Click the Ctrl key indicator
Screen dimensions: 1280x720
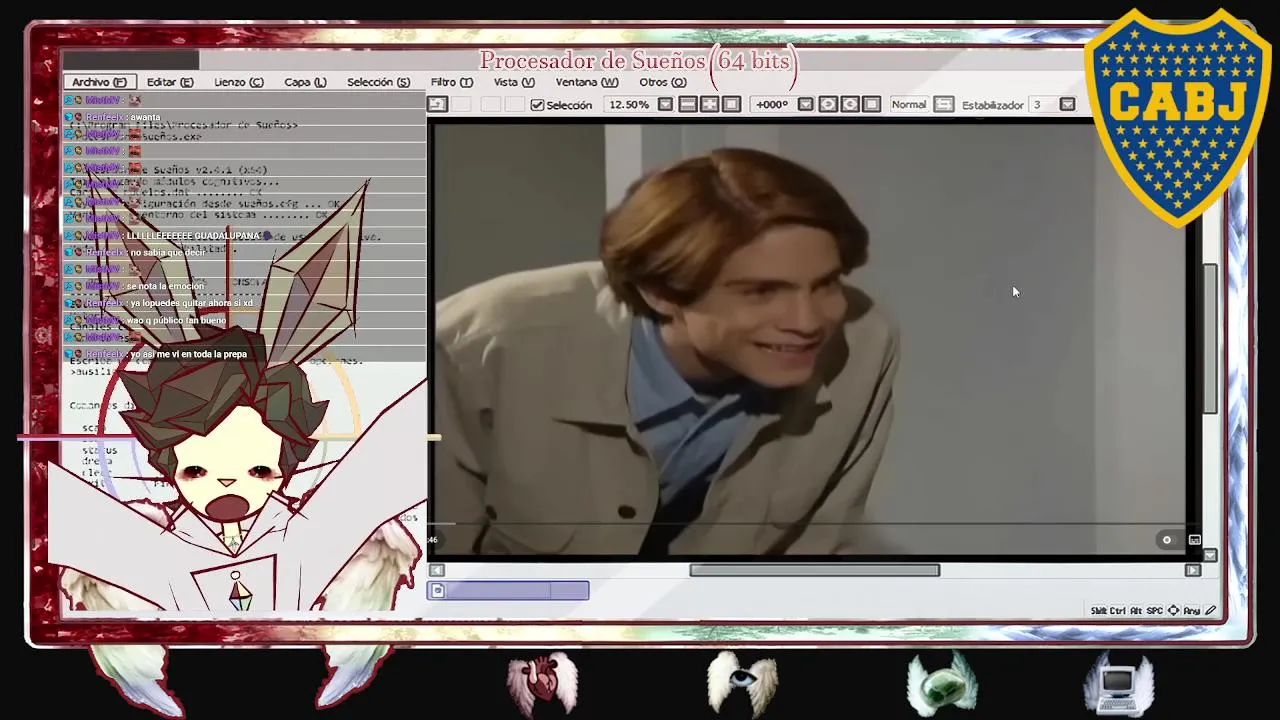tap(1119, 611)
